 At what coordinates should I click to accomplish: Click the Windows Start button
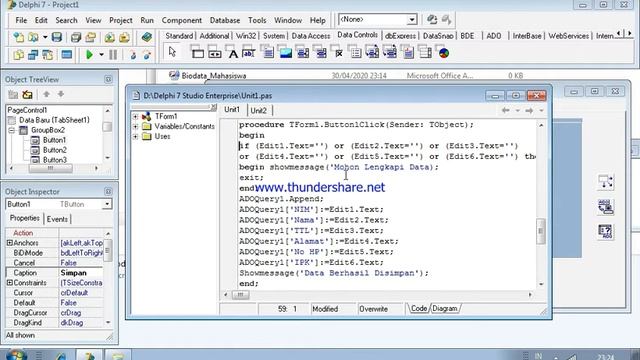coord(16,355)
